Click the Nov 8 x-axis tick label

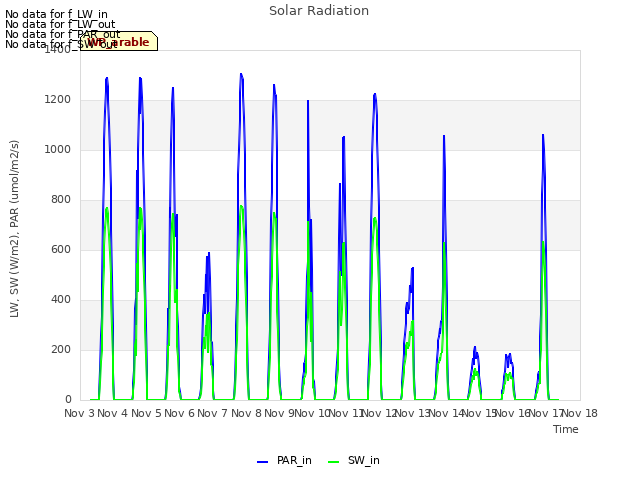[x=246, y=413]
